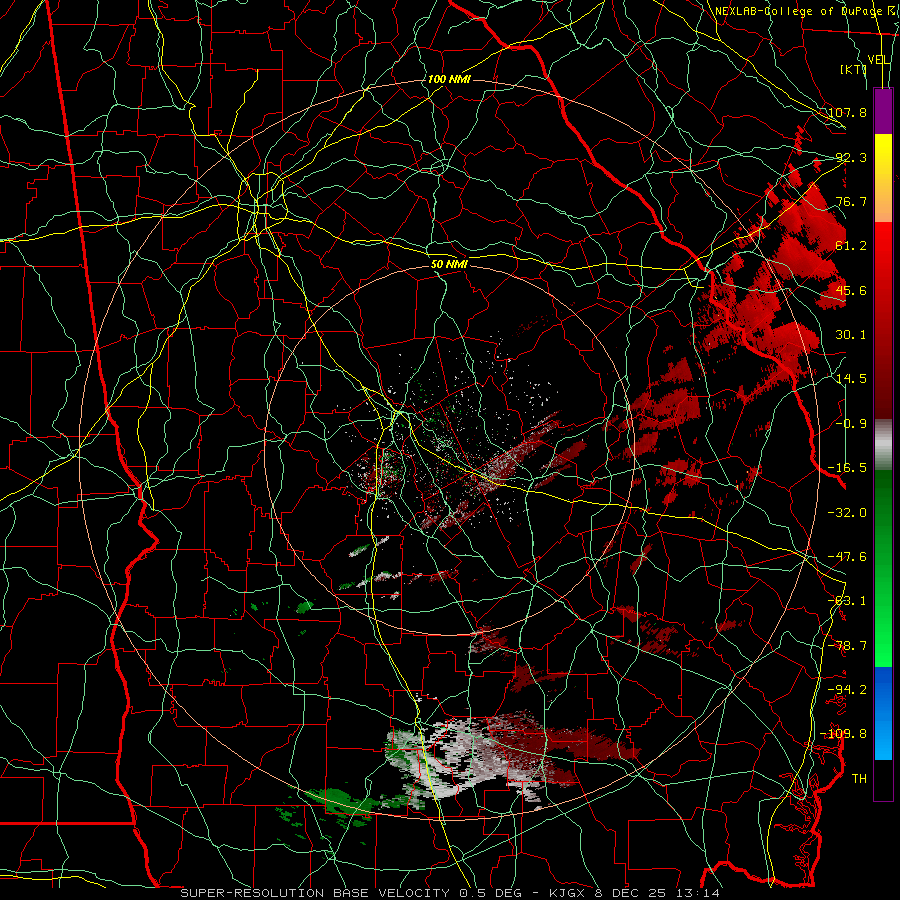The image size is (900, 900).
Task: Click the "TH" label in the legend
Action: tap(859, 778)
